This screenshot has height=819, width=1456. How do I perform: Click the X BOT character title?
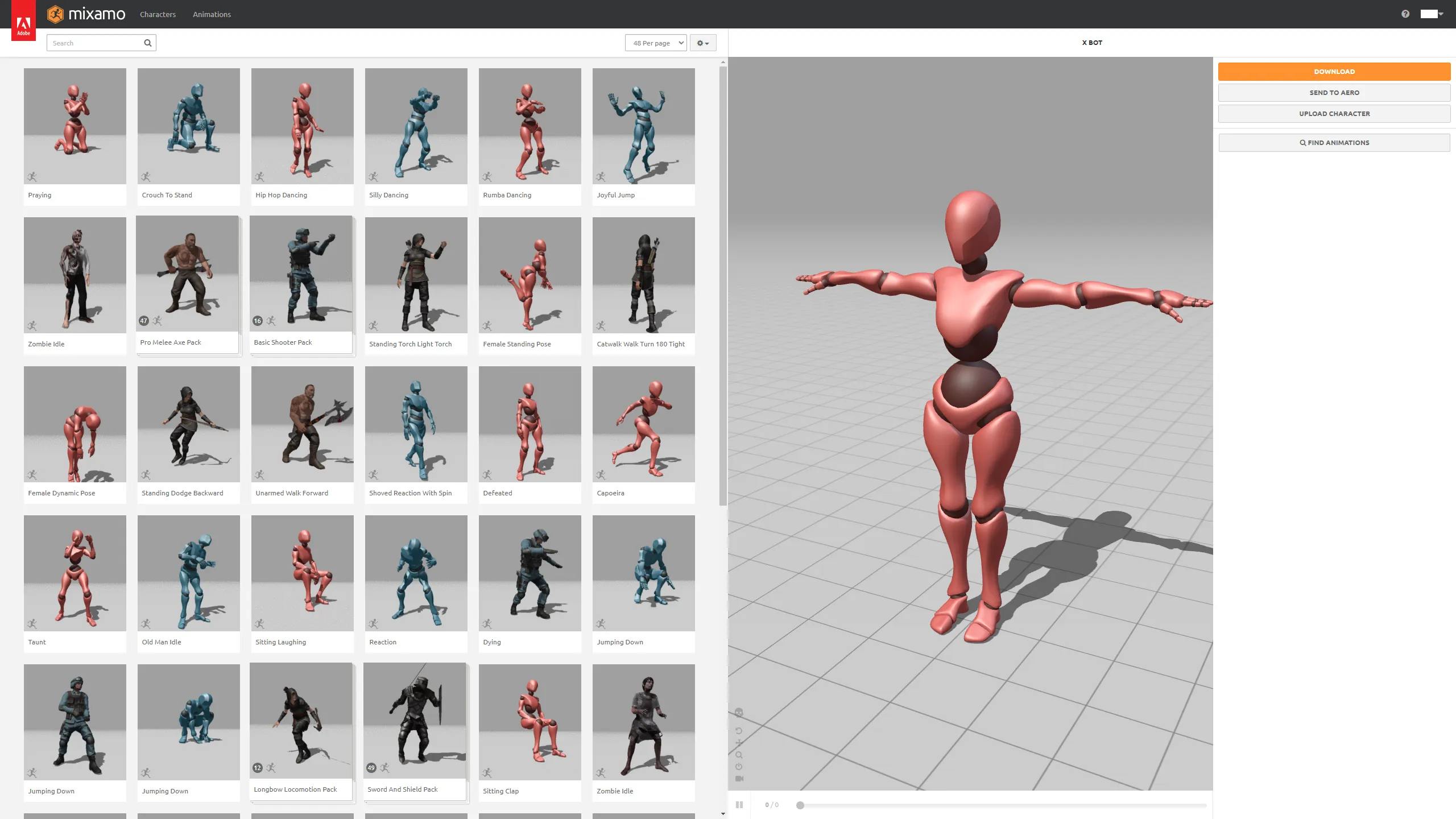pos(1092,43)
